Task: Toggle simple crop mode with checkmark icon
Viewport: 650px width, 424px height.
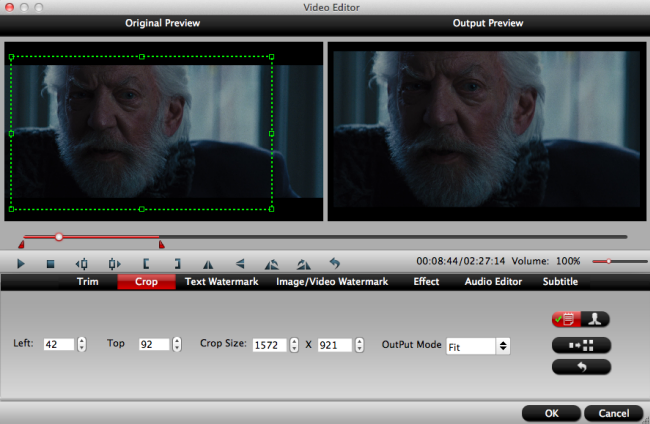Action: coord(566,319)
